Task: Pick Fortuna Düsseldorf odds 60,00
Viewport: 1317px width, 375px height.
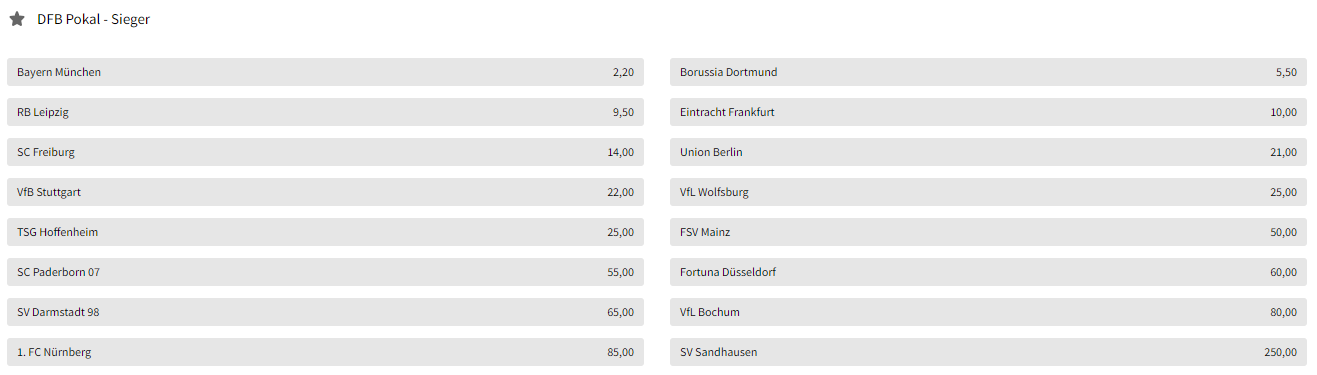Action: pos(988,272)
